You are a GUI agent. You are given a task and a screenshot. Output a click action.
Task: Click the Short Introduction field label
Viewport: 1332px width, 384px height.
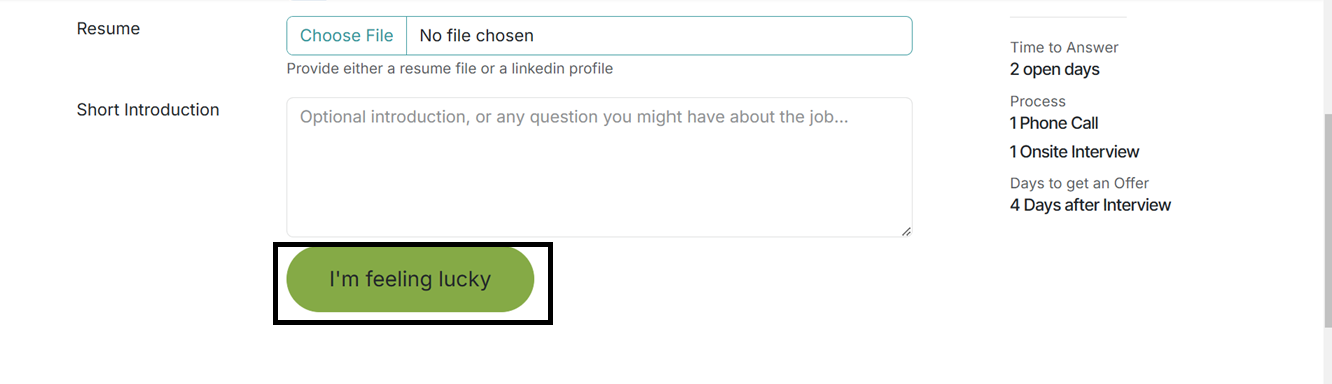148,110
